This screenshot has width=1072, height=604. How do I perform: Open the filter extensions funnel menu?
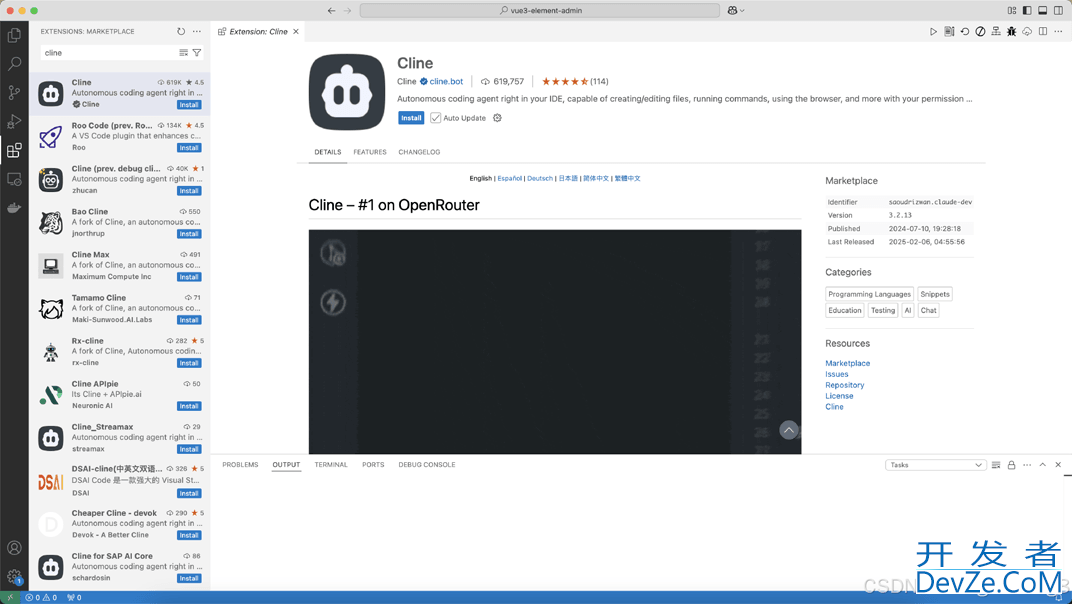coord(197,53)
